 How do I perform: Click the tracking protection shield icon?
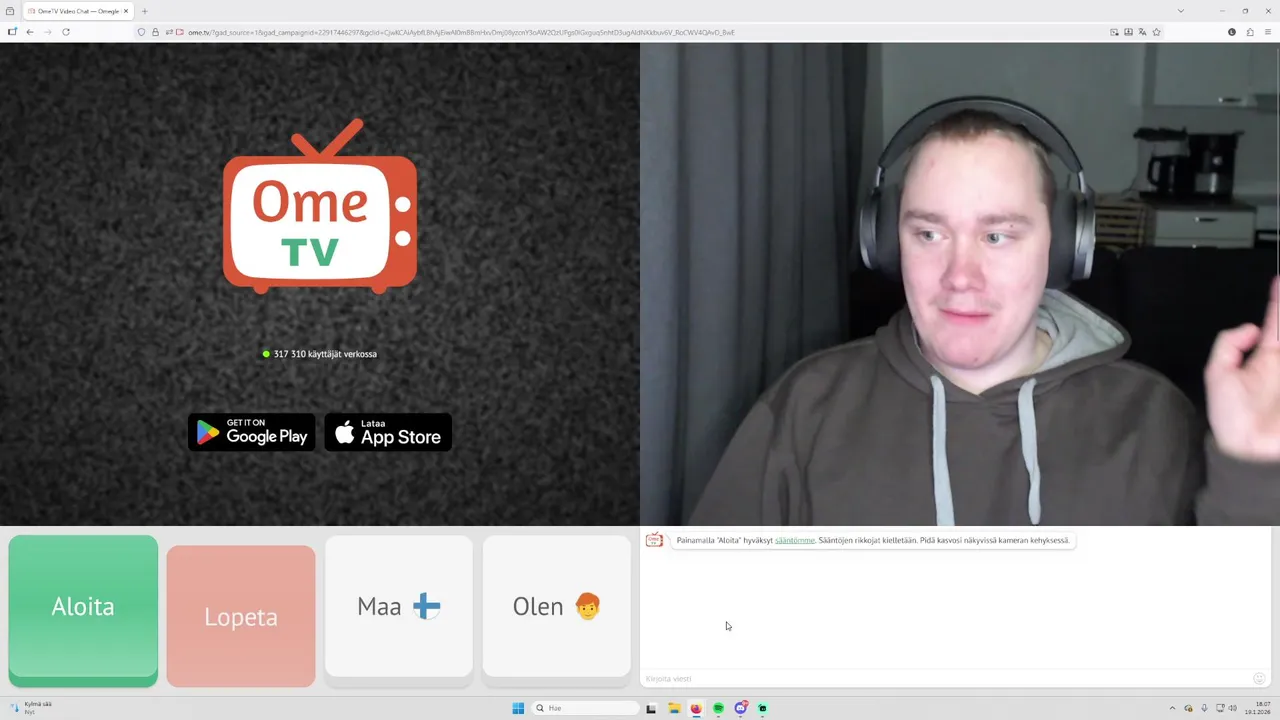click(141, 32)
